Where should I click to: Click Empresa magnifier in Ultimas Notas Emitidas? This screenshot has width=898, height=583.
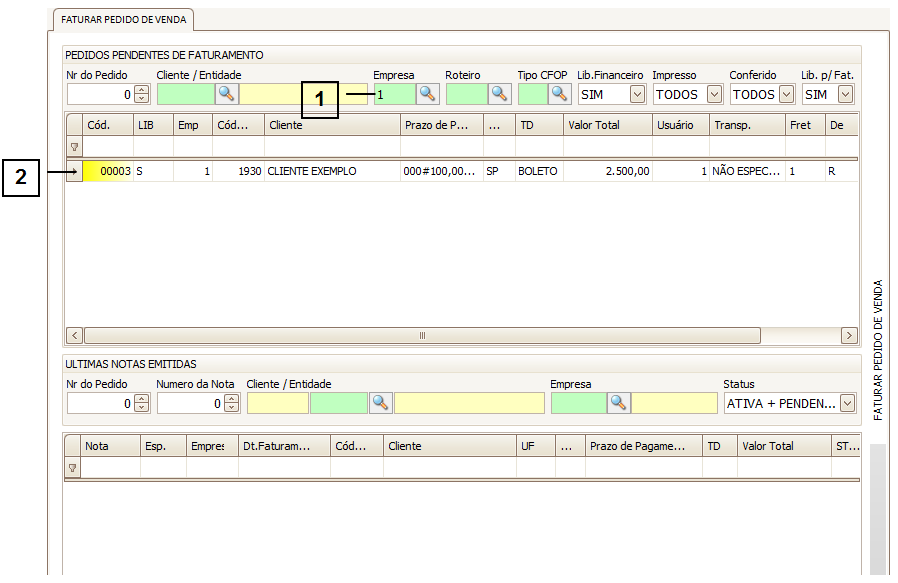pos(619,403)
